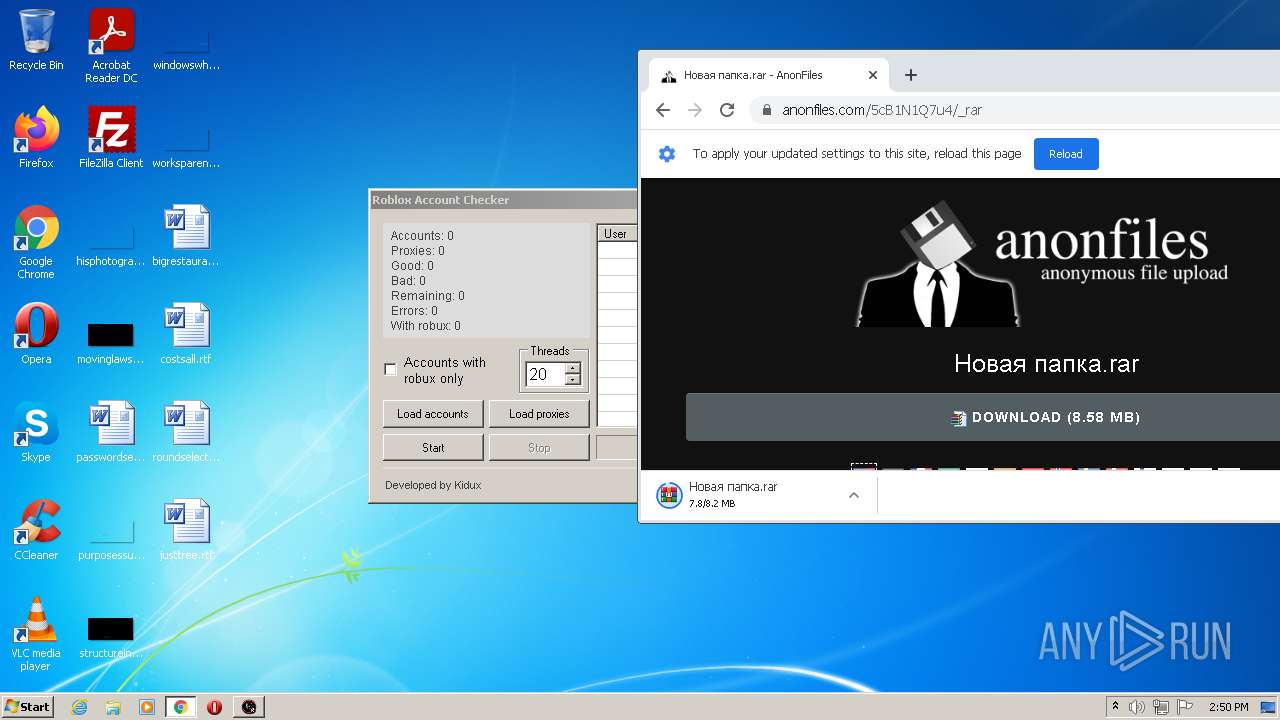Select the bigrestaura... Word document icon
The width and height of the screenshot is (1280, 720).
pos(186,236)
